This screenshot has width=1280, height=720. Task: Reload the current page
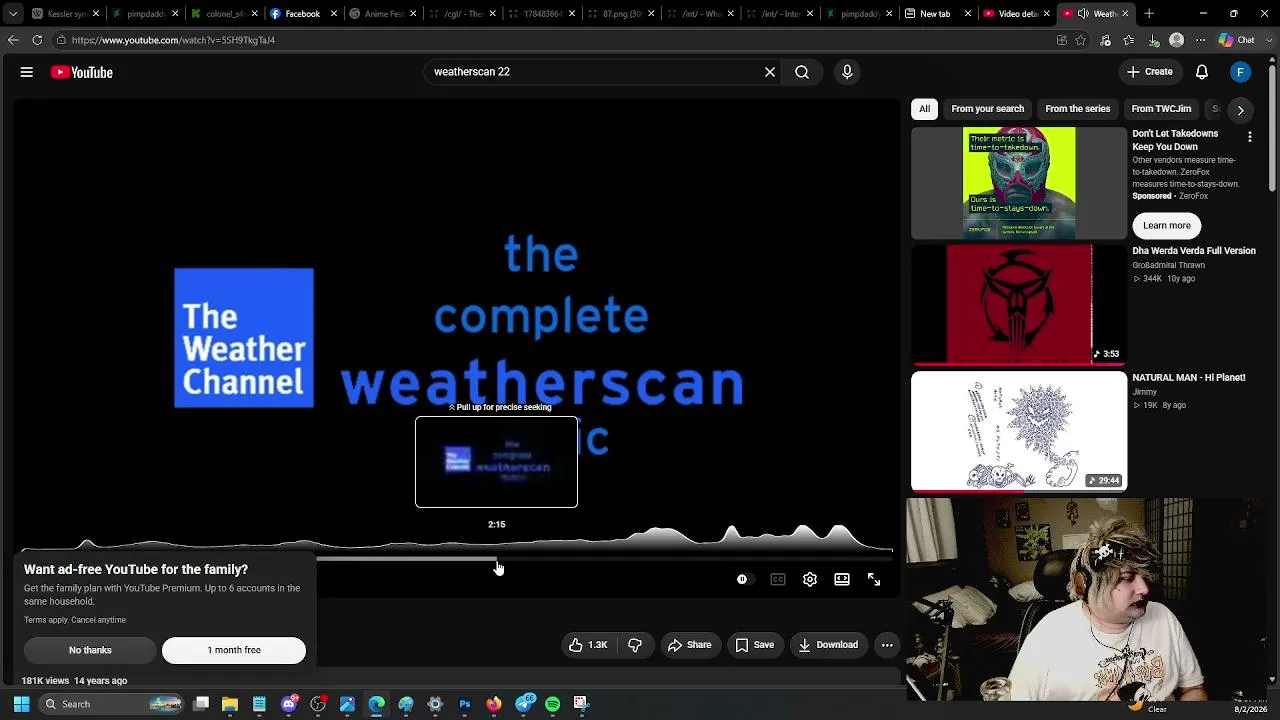[x=37, y=40]
